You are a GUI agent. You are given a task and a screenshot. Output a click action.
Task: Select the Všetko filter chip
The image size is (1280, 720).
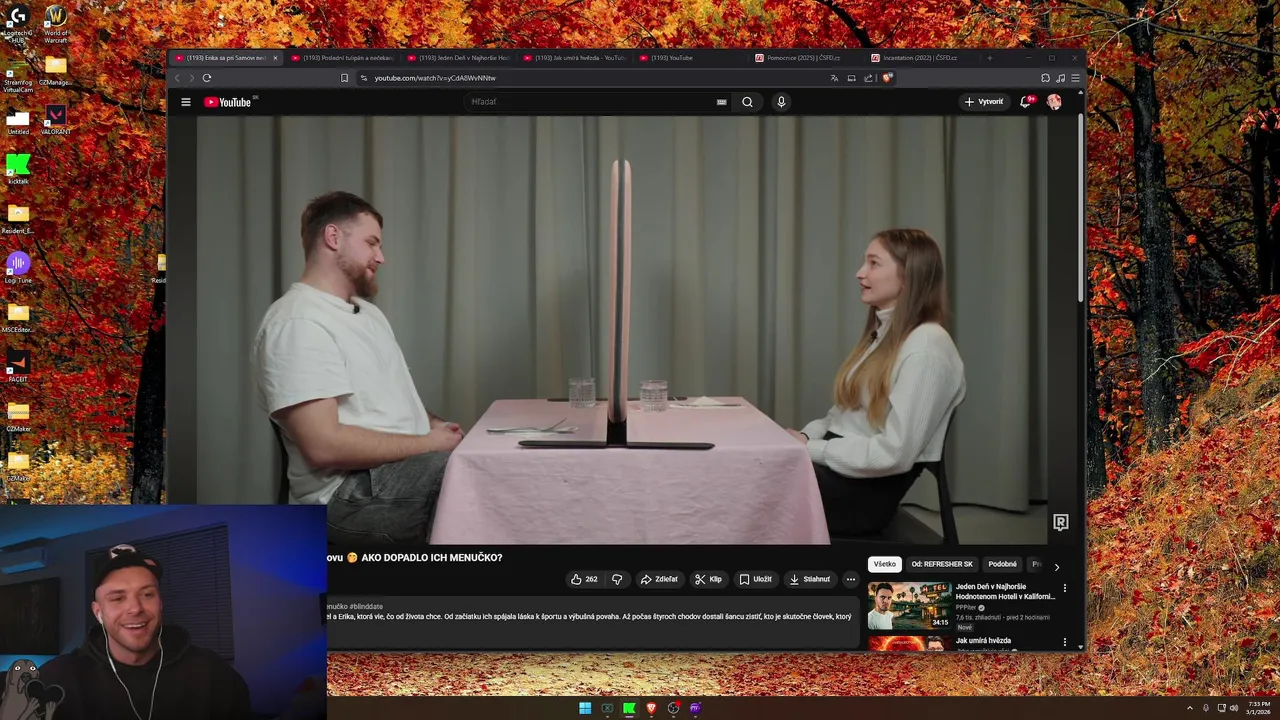(x=885, y=564)
